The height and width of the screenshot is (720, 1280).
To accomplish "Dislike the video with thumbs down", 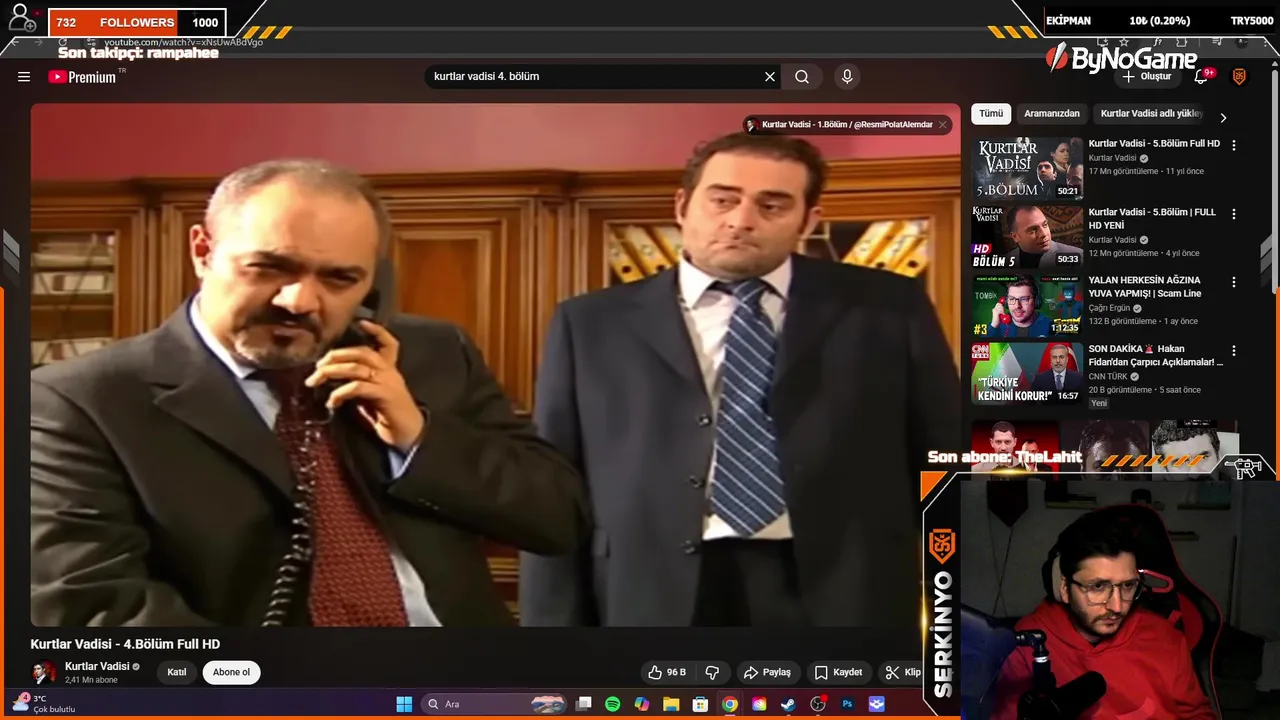I will (713, 672).
